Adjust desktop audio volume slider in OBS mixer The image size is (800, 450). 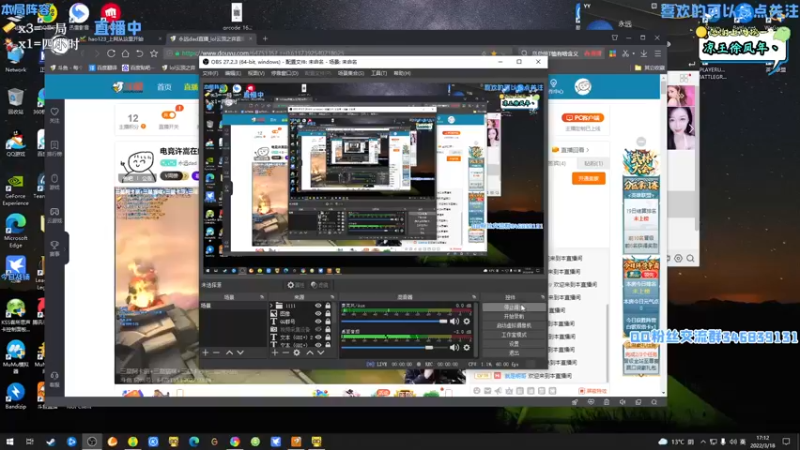[x=394, y=347]
